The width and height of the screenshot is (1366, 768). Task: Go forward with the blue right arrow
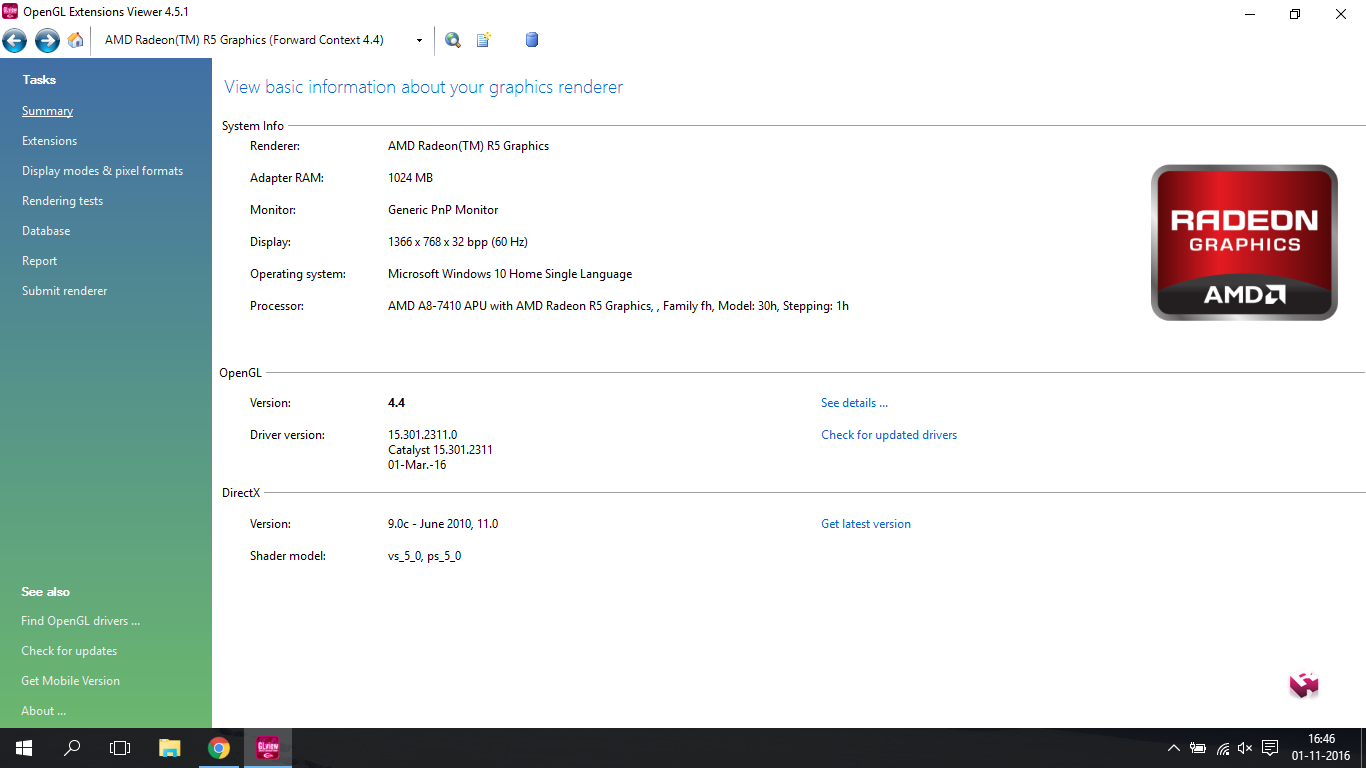(x=47, y=40)
